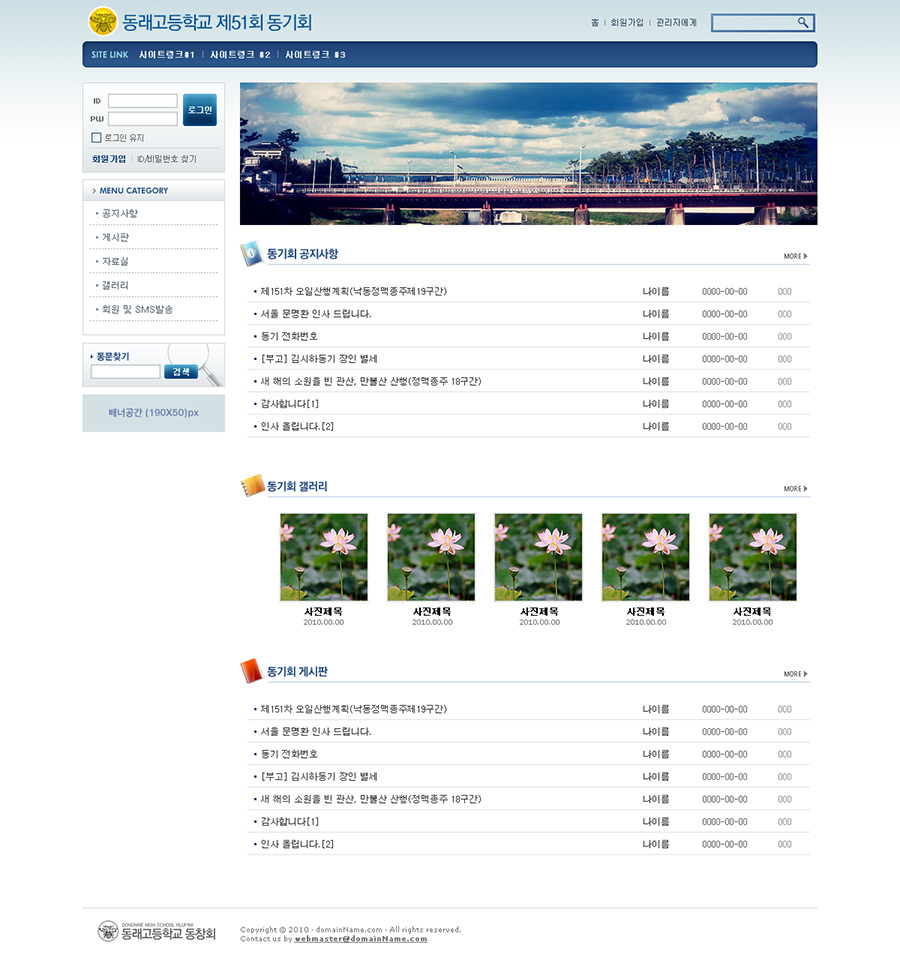
Task: Open 사이트링크 #2 in site link bar
Action: (x=240, y=55)
